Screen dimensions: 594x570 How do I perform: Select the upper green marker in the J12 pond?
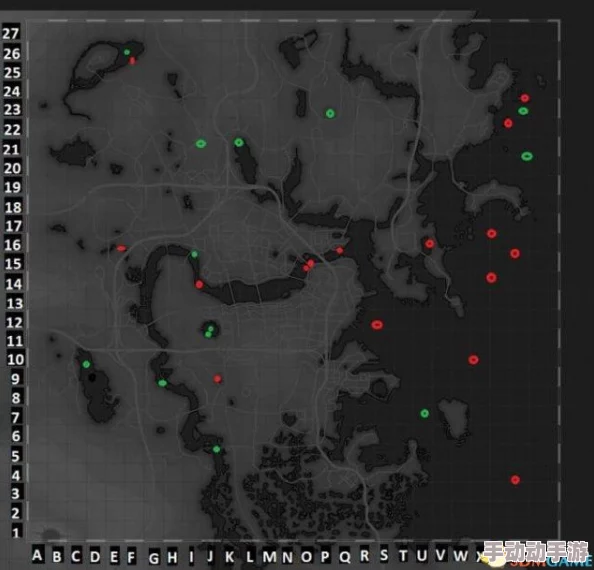pyautogui.click(x=211, y=329)
